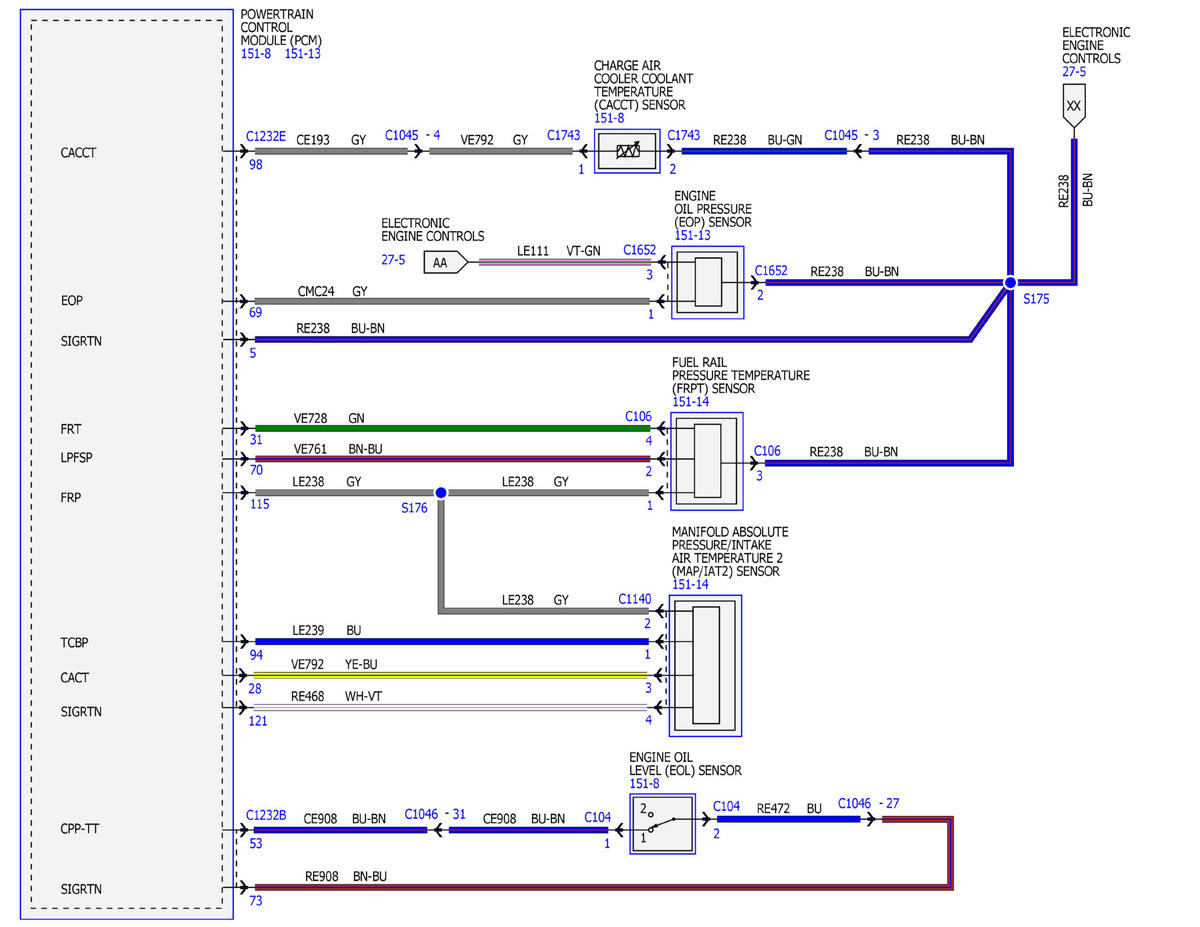Select the MAP/IAT2 sensor symbol
Viewport: 1200px width, 927px height.
pyautogui.click(x=706, y=666)
